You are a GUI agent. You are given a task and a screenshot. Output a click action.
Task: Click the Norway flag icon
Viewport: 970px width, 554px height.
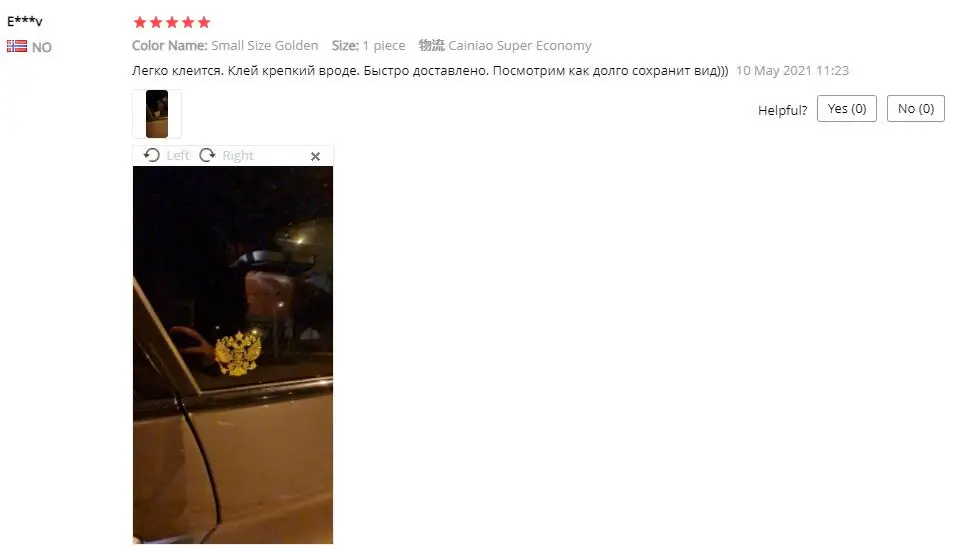(17, 46)
